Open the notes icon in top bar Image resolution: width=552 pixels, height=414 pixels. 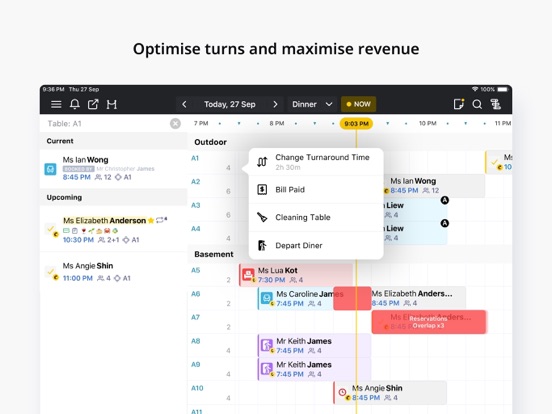click(458, 104)
